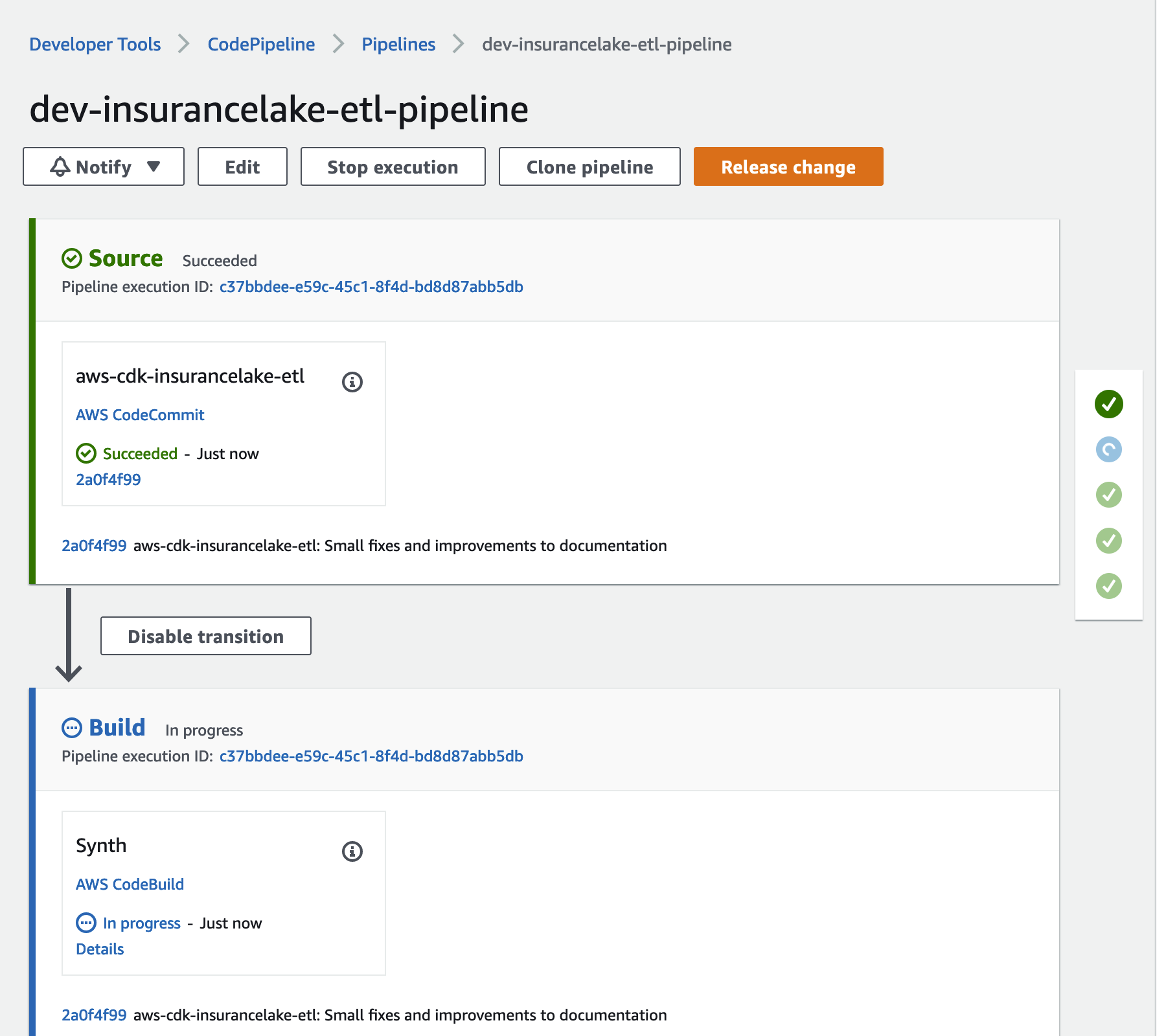The height and width of the screenshot is (1036, 1166).
Task: Click the fifth stage status checkmark
Action: (x=1108, y=586)
